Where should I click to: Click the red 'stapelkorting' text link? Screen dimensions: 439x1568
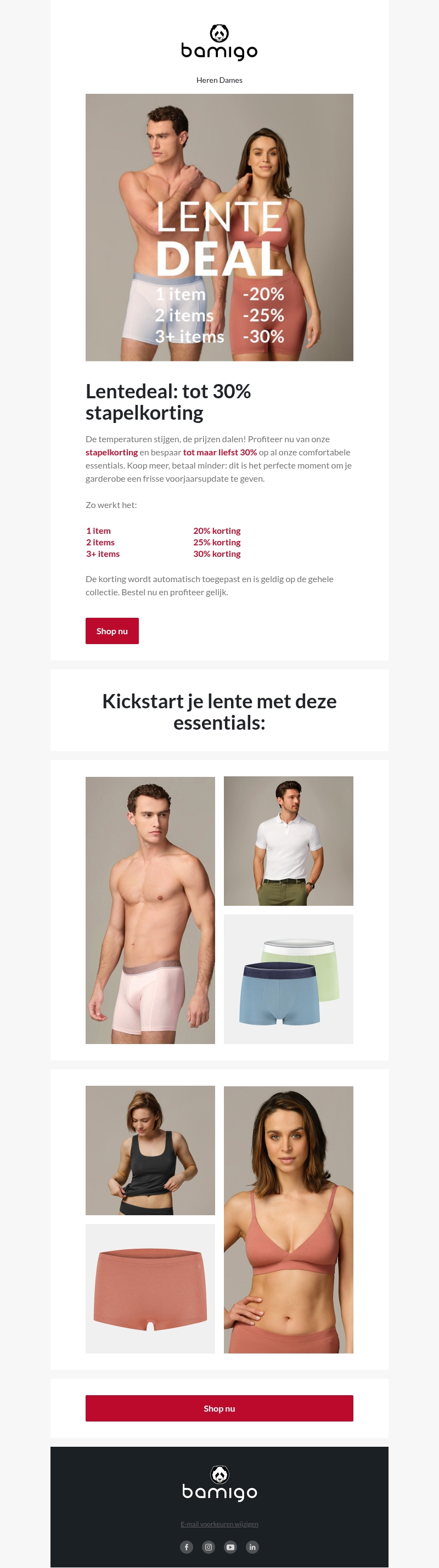(111, 452)
